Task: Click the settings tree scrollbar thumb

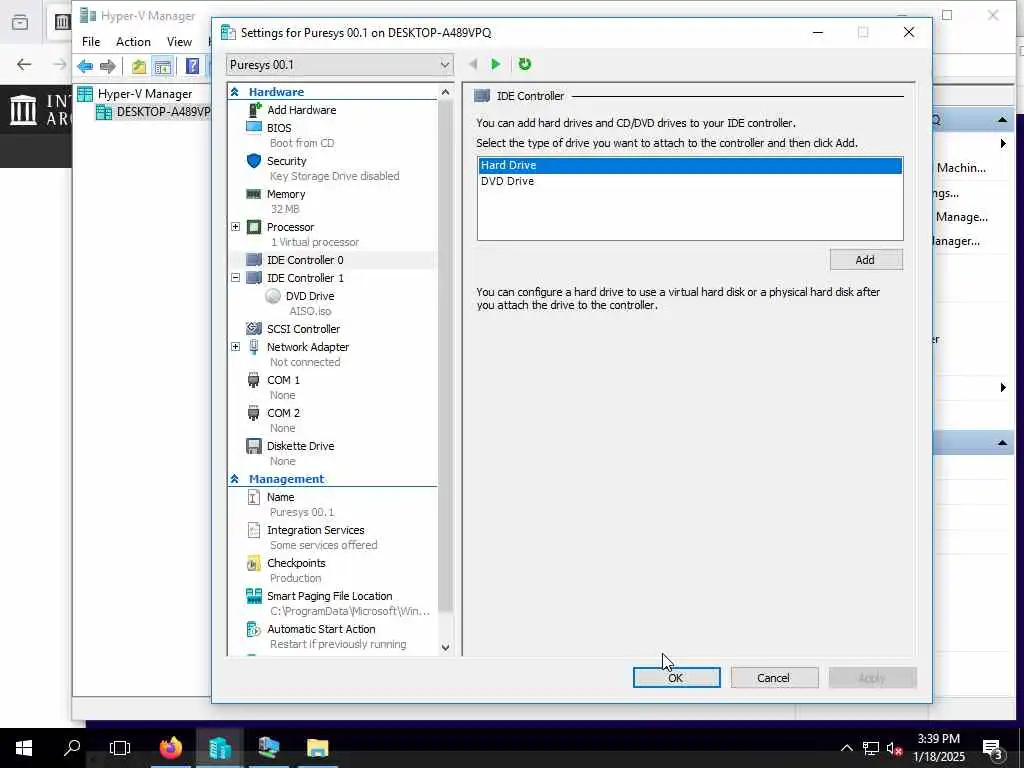Action: click(445, 357)
